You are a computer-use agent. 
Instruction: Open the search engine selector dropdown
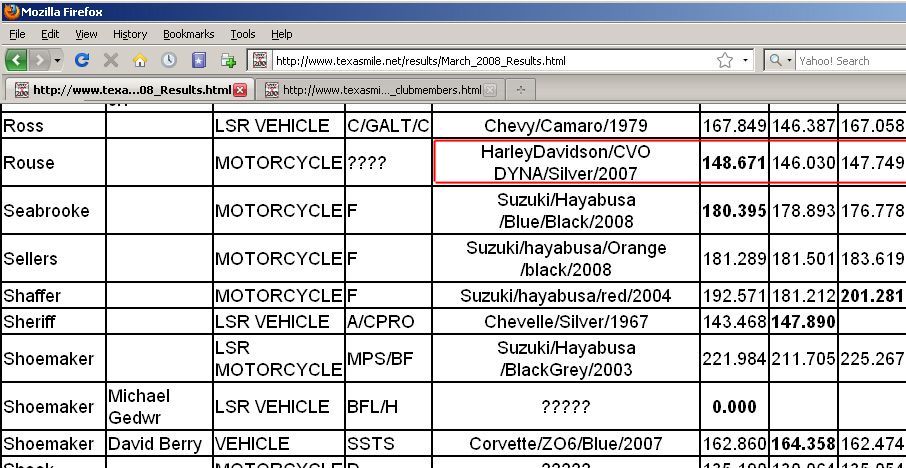[780, 60]
